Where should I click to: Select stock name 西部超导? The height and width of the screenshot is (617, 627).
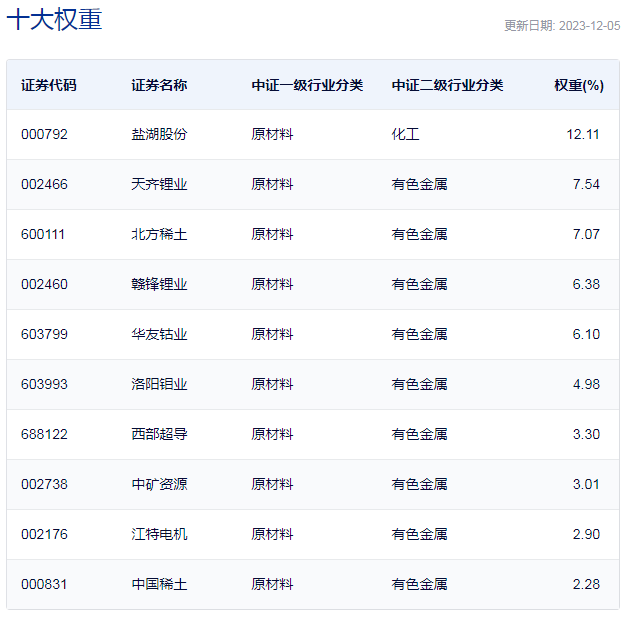click(x=159, y=434)
